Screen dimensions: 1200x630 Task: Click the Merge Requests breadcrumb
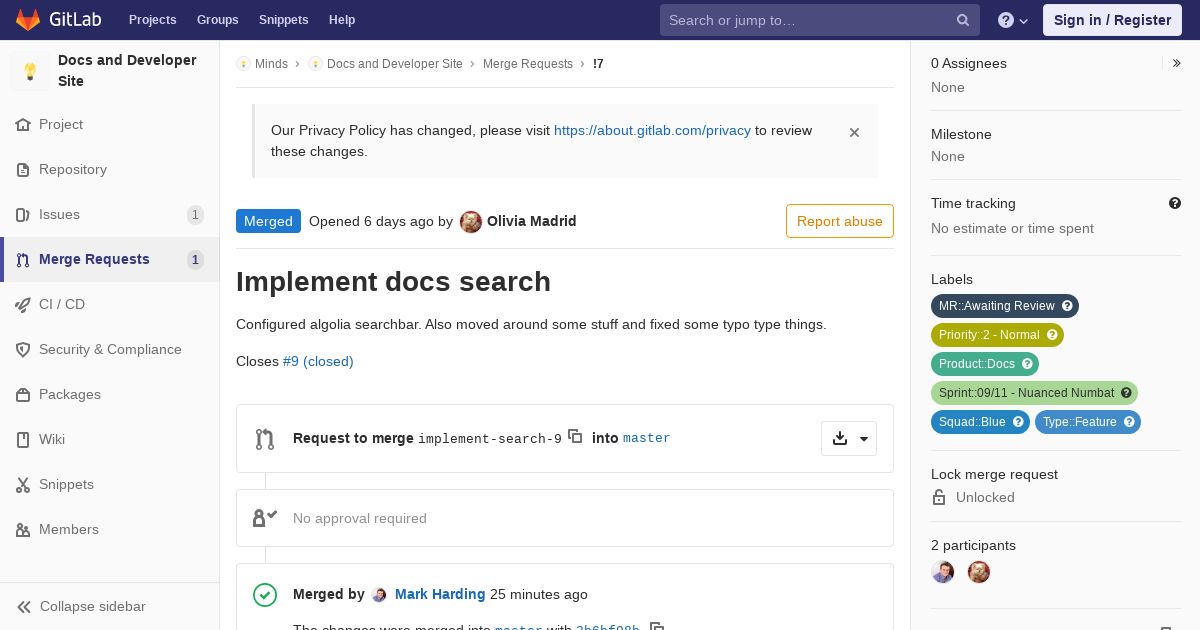click(x=528, y=64)
